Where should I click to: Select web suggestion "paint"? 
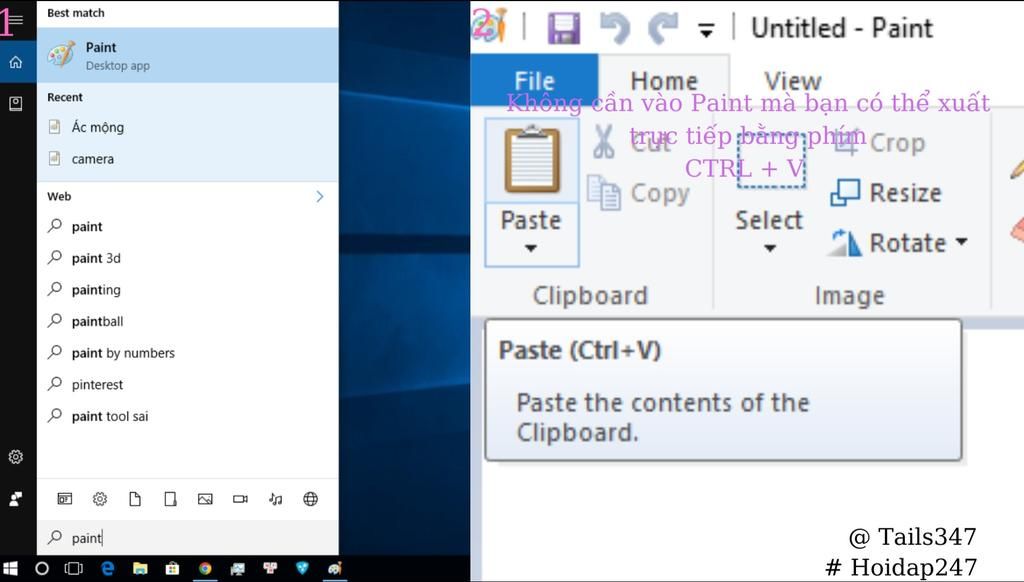[x=187, y=227]
